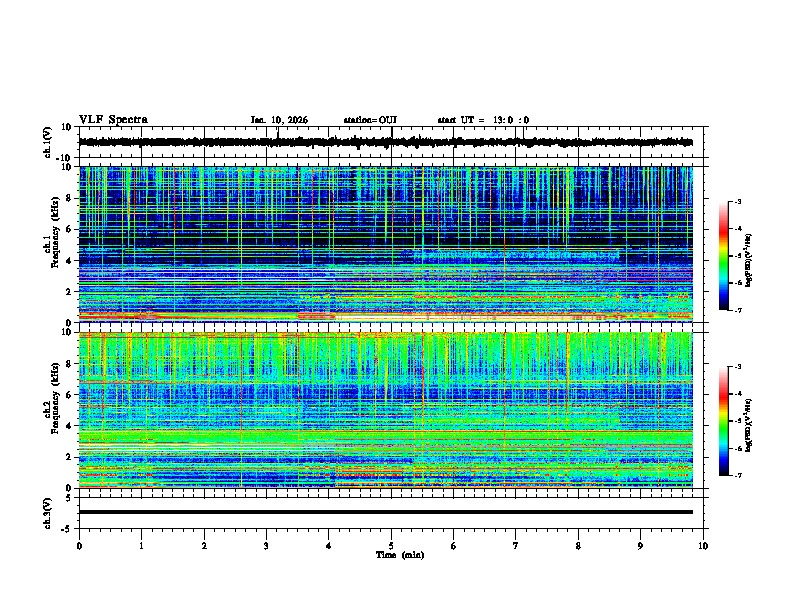This screenshot has height=612, width=792.
Task: Click the ch.1 "Frequency (kHz)" axis label
Action: point(55,232)
